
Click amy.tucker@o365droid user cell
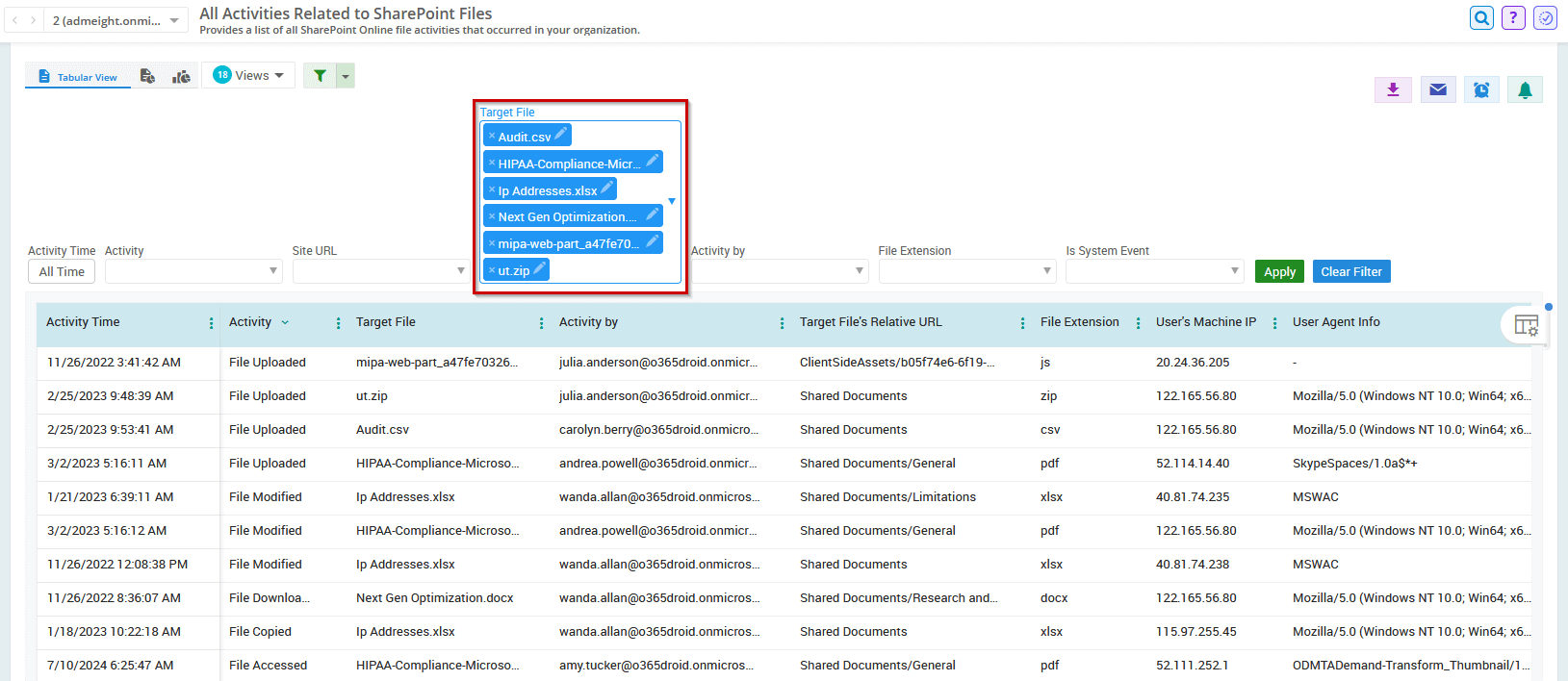click(x=656, y=666)
